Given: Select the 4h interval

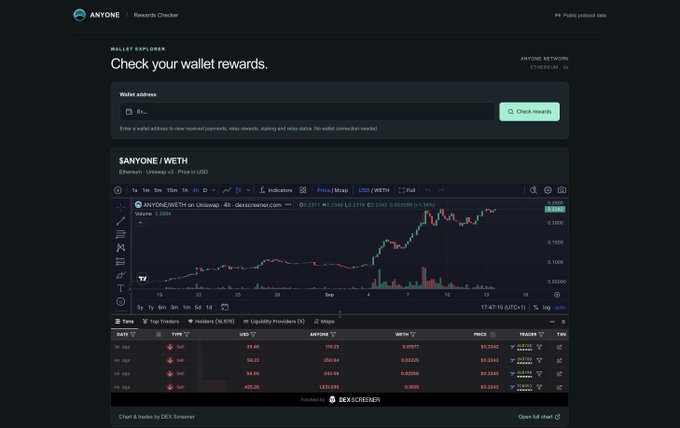Looking at the screenshot, I should [x=196, y=190].
